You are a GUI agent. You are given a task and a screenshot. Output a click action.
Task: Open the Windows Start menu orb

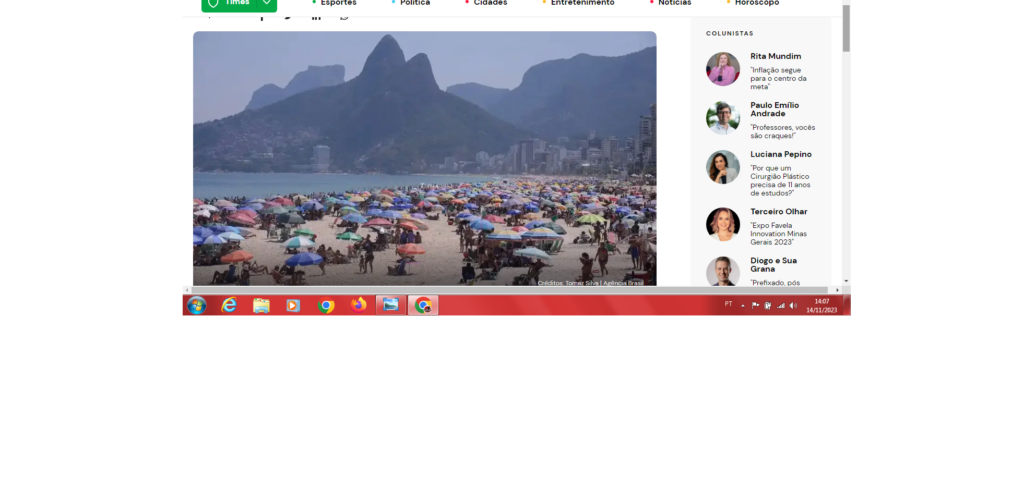(x=197, y=305)
